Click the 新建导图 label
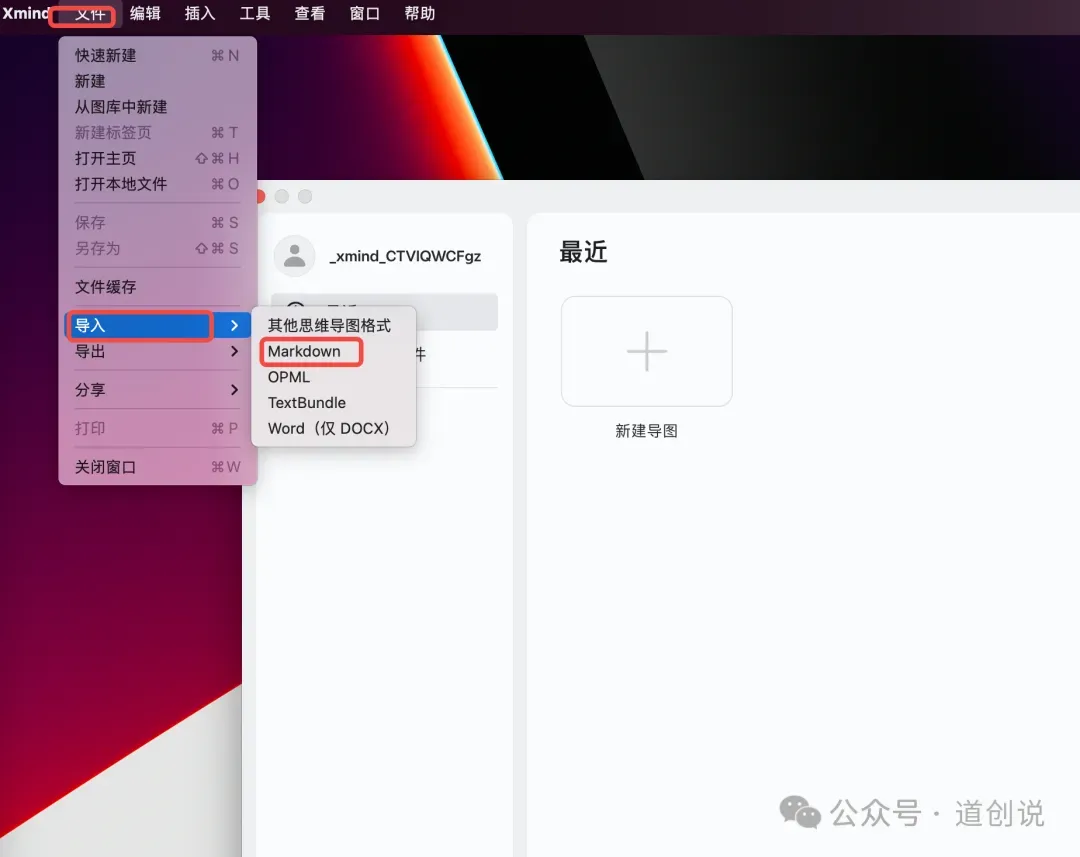 [x=647, y=431]
